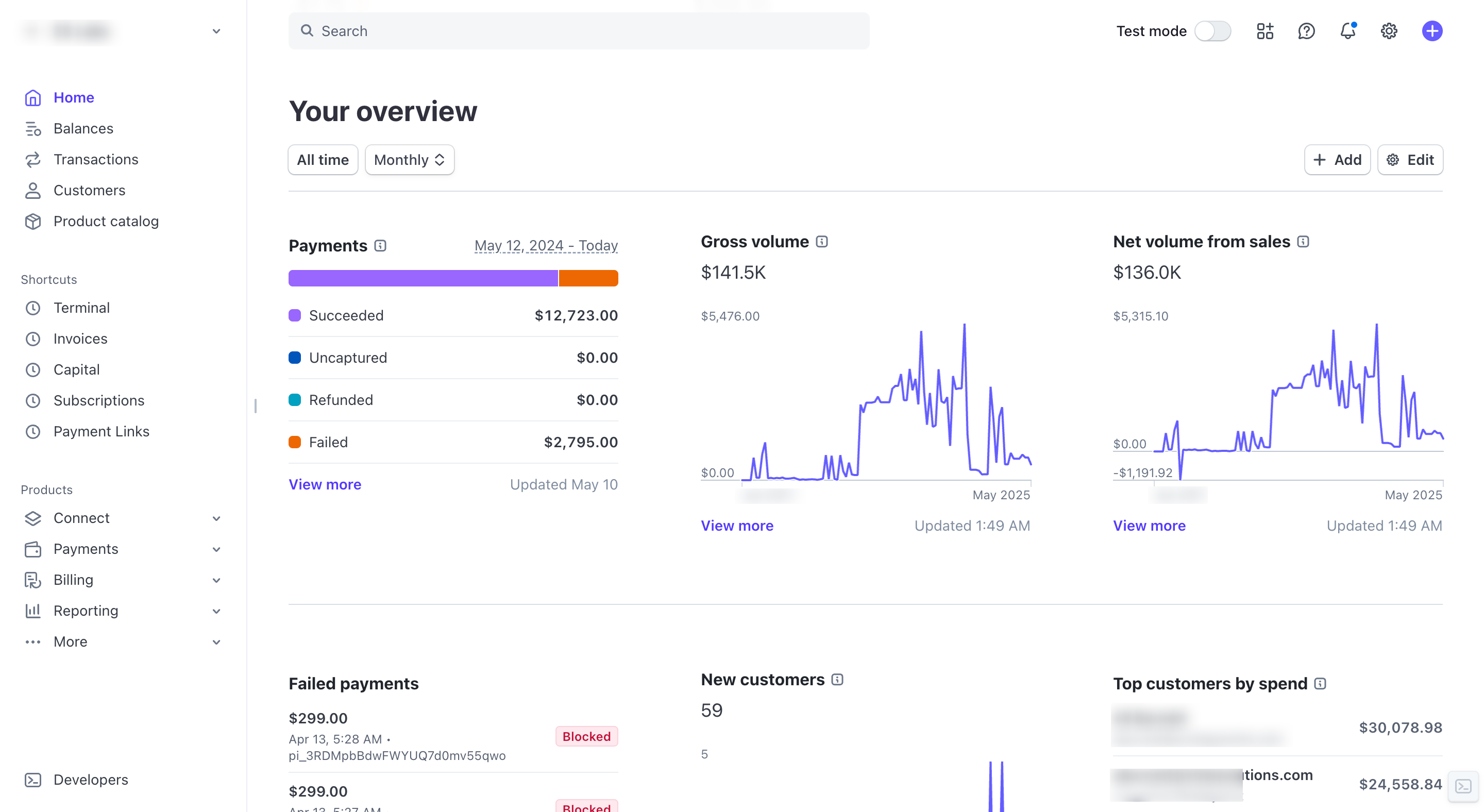Viewport: 1484px width, 812px height.
Task: Click the Succeeded $12,723.00 row
Action: [453, 316]
